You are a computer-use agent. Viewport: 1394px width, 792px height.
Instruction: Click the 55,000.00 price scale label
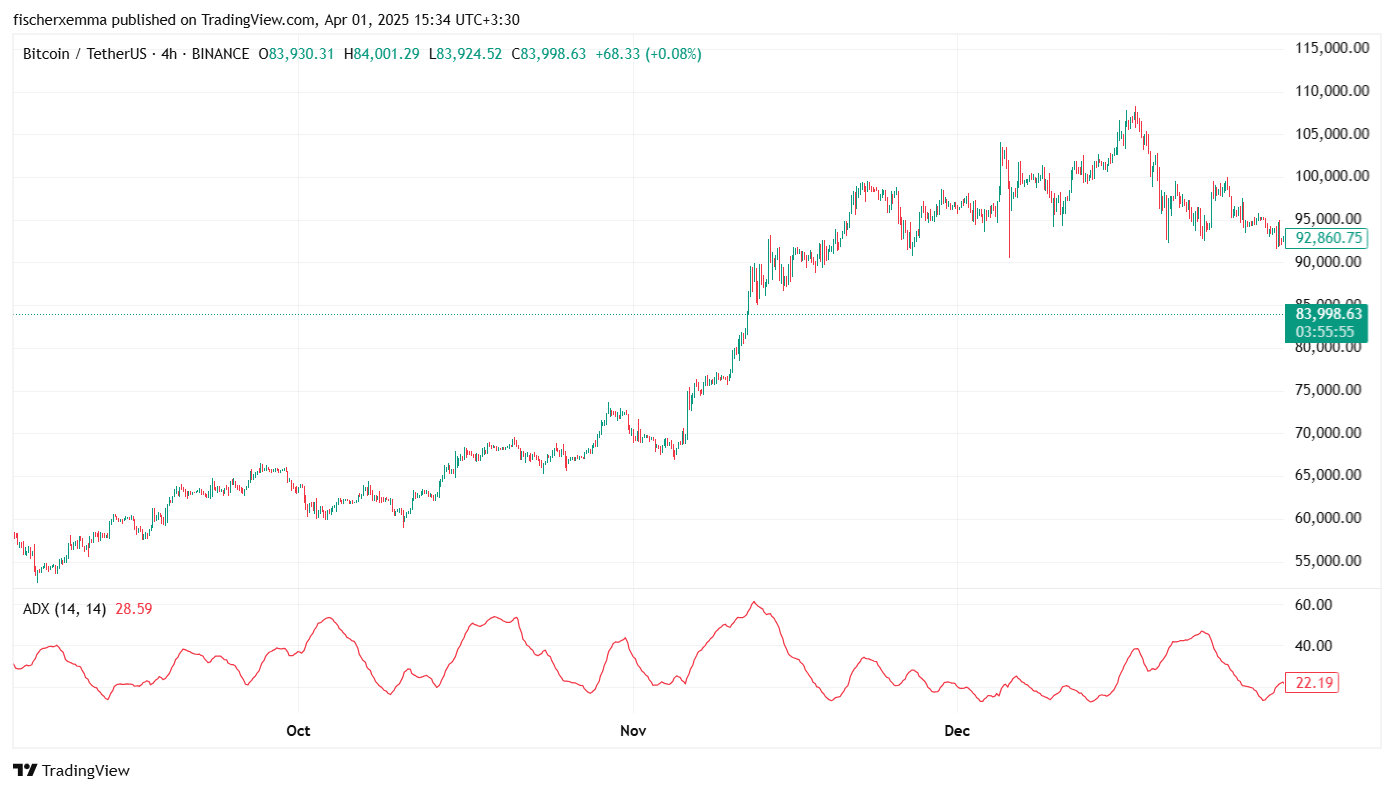[x=1325, y=561]
